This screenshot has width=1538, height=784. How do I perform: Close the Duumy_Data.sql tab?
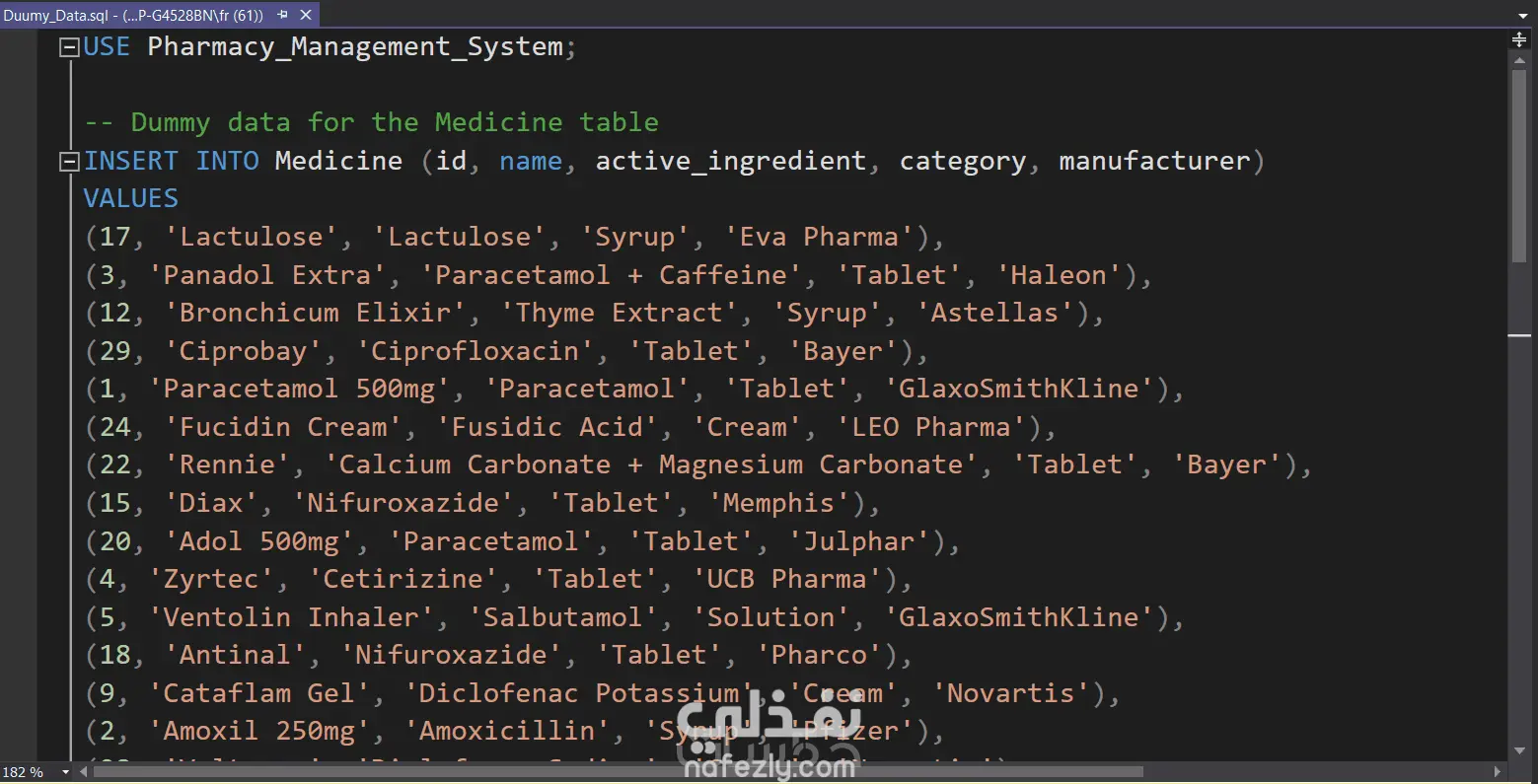point(306,15)
